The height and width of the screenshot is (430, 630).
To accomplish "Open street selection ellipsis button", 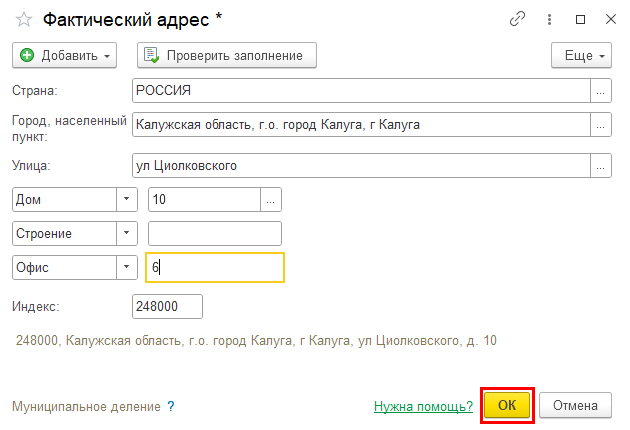I will point(601,166).
